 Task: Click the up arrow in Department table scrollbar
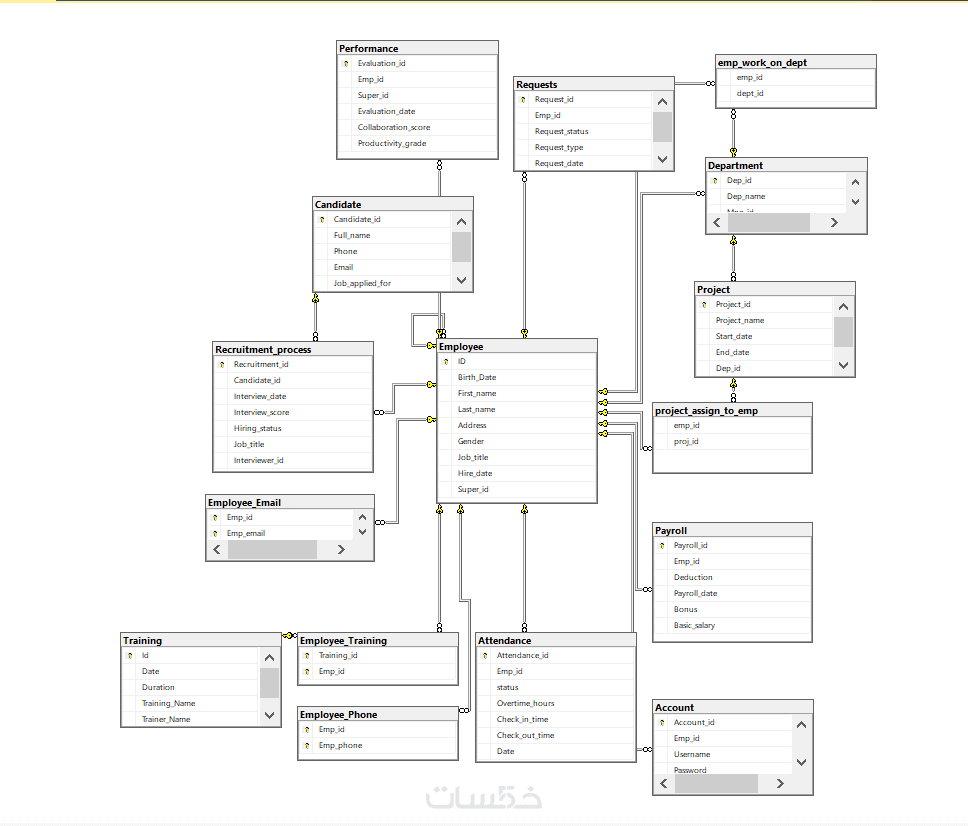(855, 182)
